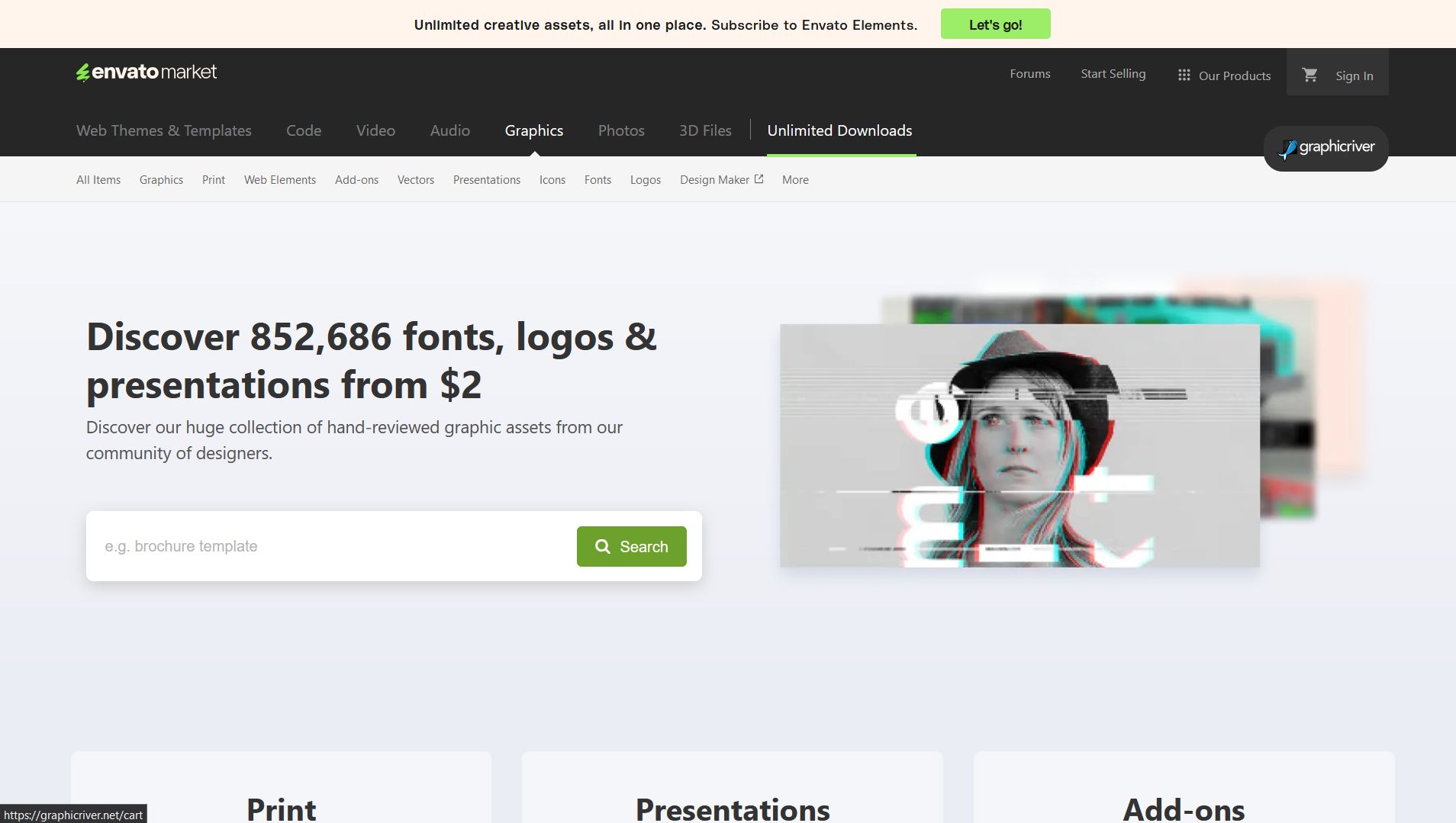Select the Unlimited Downloads tab

tap(839, 130)
